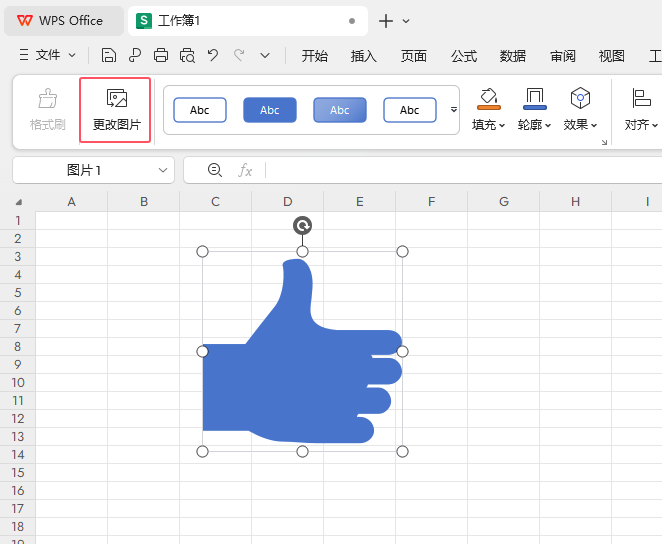
Task: Click the 对齐 align icon
Action: click(x=641, y=98)
